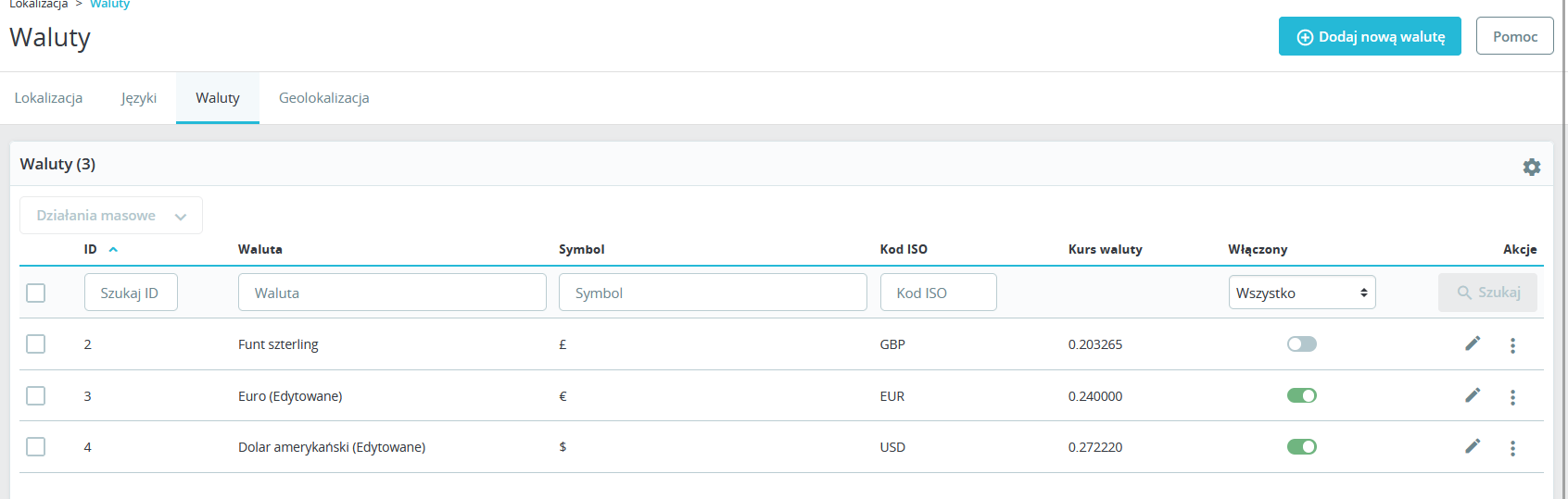Click the Waluta filter input field

(392, 293)
